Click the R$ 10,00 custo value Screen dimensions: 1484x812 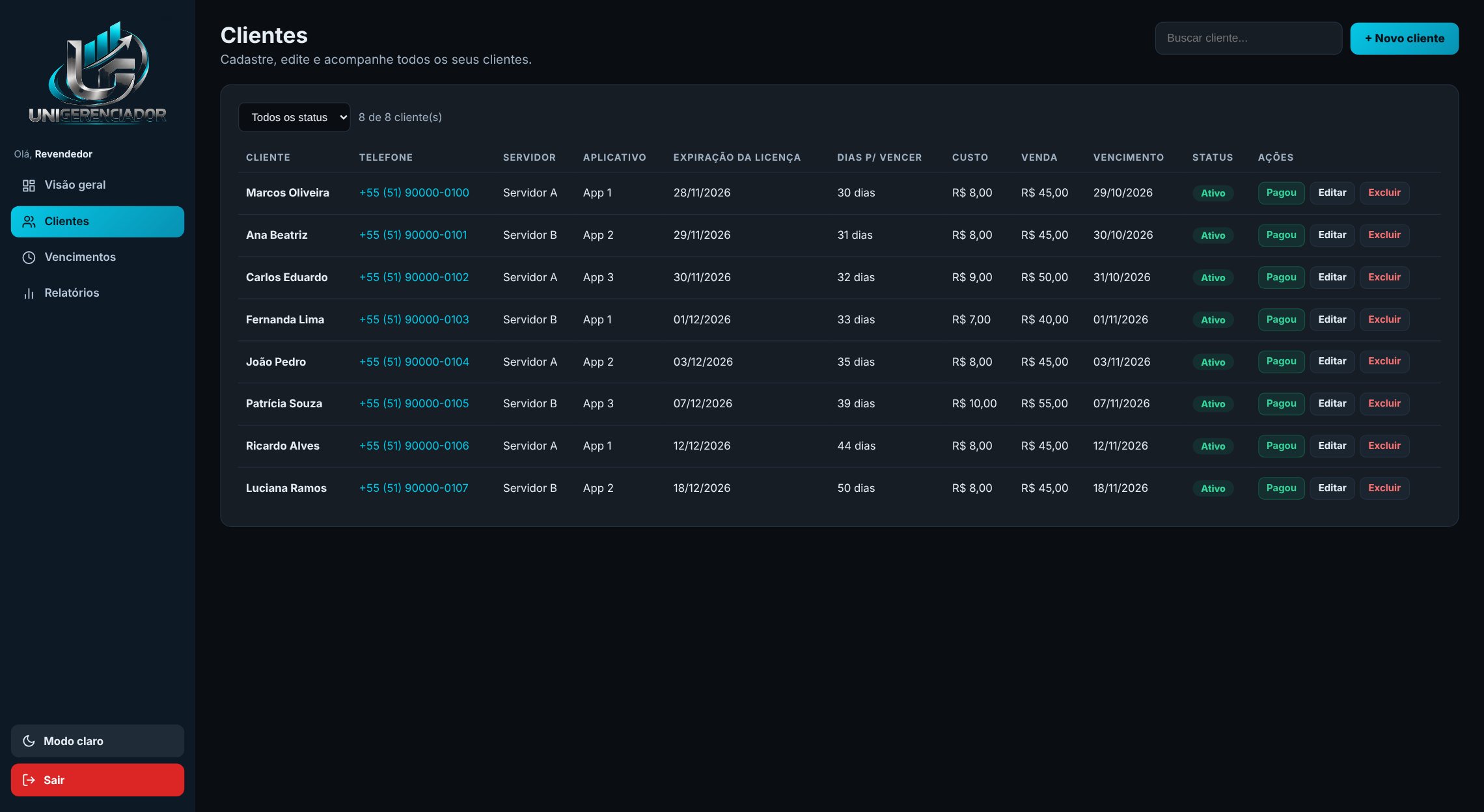point(974,404)
